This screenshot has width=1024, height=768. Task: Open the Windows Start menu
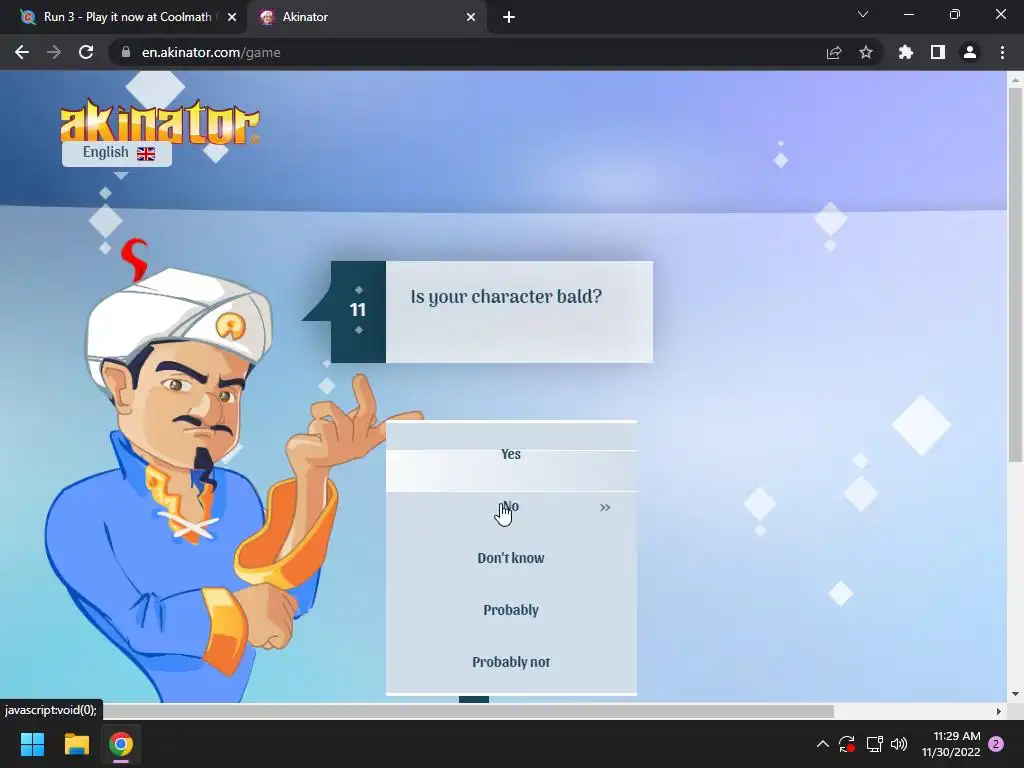[32, 744]
